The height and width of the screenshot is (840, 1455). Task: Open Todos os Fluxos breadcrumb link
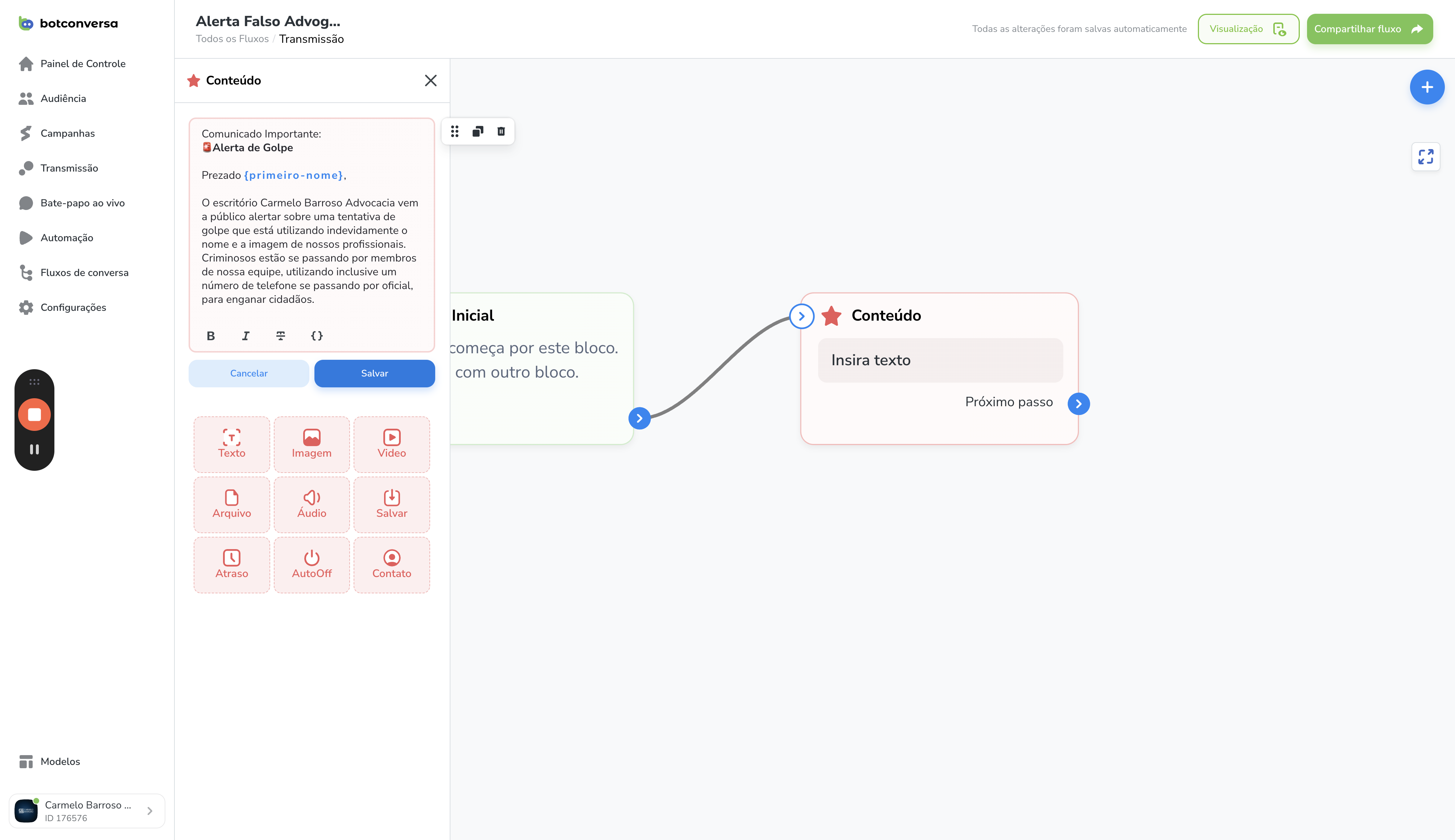point(232,39)
